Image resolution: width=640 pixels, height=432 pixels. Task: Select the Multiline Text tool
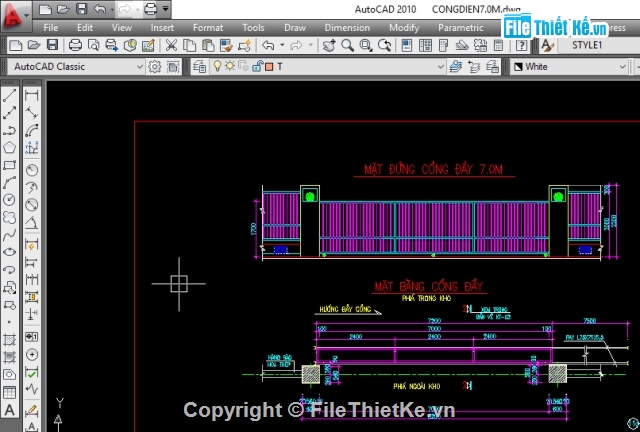coord(9,410)
